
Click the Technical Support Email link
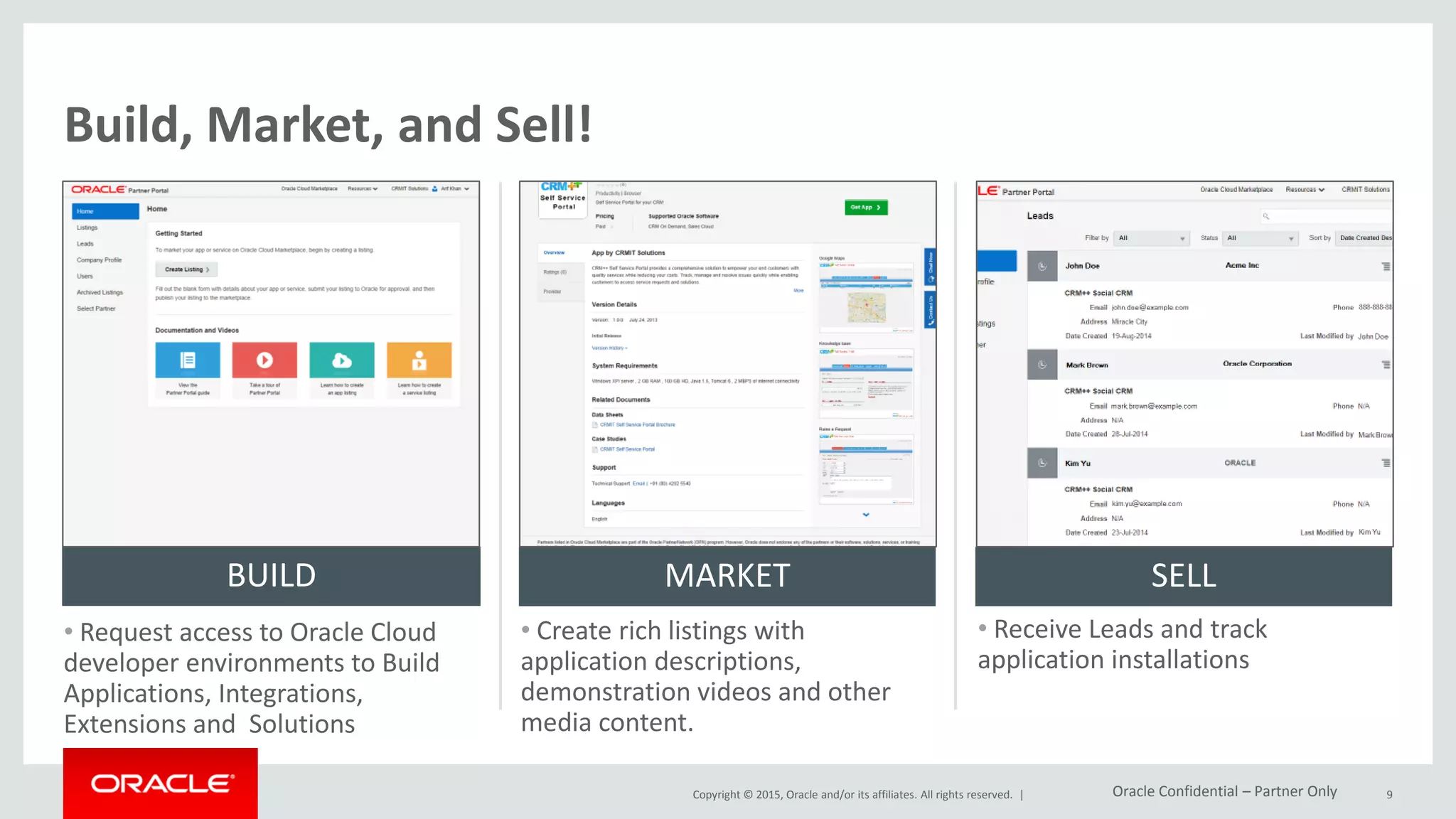point(638,483)
